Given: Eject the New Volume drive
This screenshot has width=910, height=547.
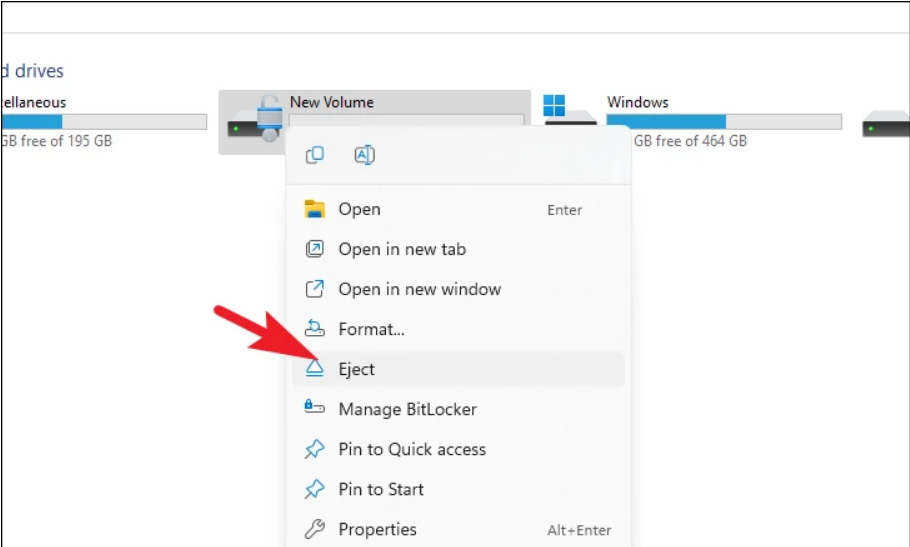Looking at the screenshot, I should [357, 369].
